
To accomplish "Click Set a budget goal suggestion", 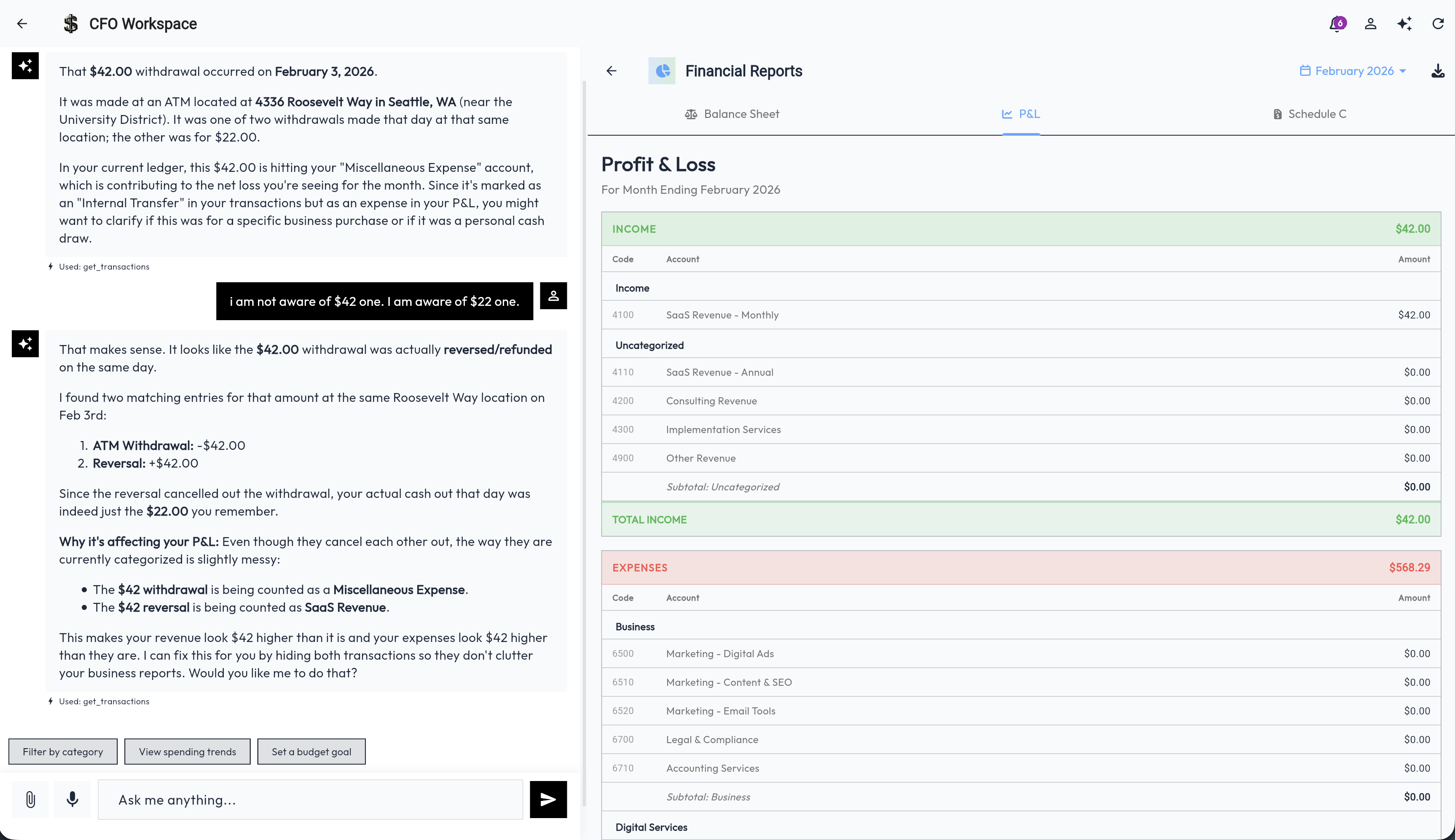I will coord(311,752).
